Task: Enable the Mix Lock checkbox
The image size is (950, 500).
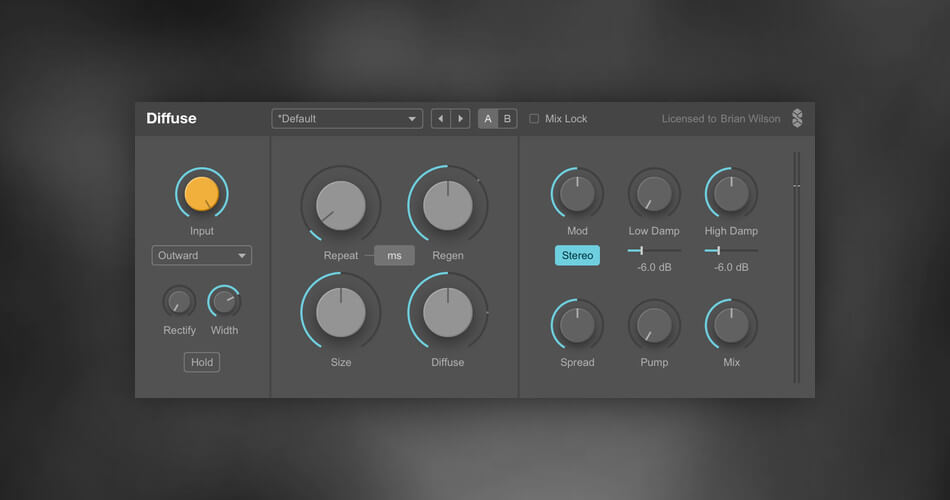Action: coord(534,119)
